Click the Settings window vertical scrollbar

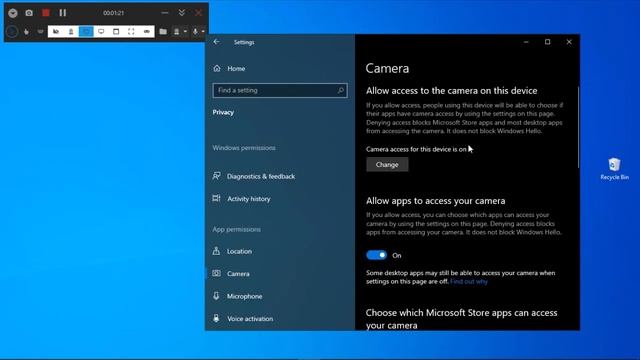(x=578, y=127)
